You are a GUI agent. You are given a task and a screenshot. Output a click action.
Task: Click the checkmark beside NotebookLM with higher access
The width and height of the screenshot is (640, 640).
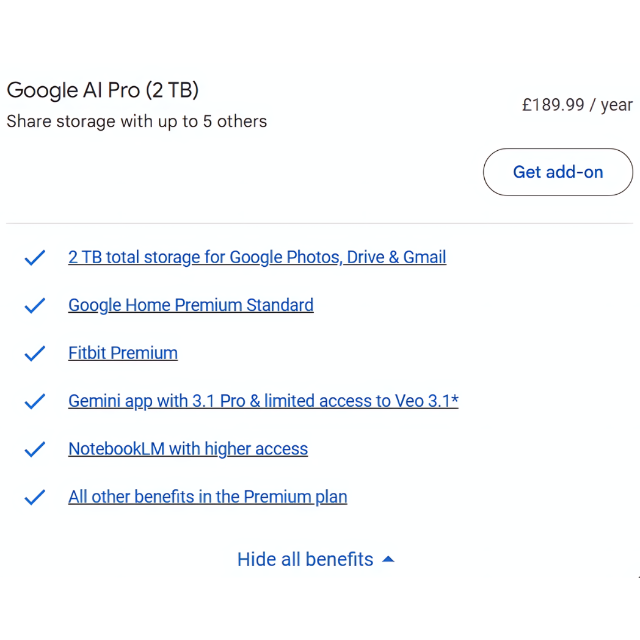(35, 450)
